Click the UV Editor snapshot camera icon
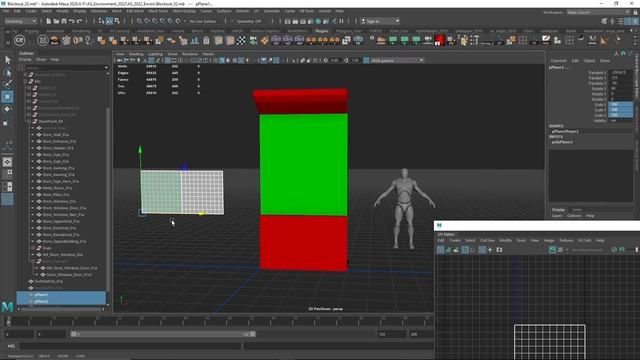 coord(499,250)
